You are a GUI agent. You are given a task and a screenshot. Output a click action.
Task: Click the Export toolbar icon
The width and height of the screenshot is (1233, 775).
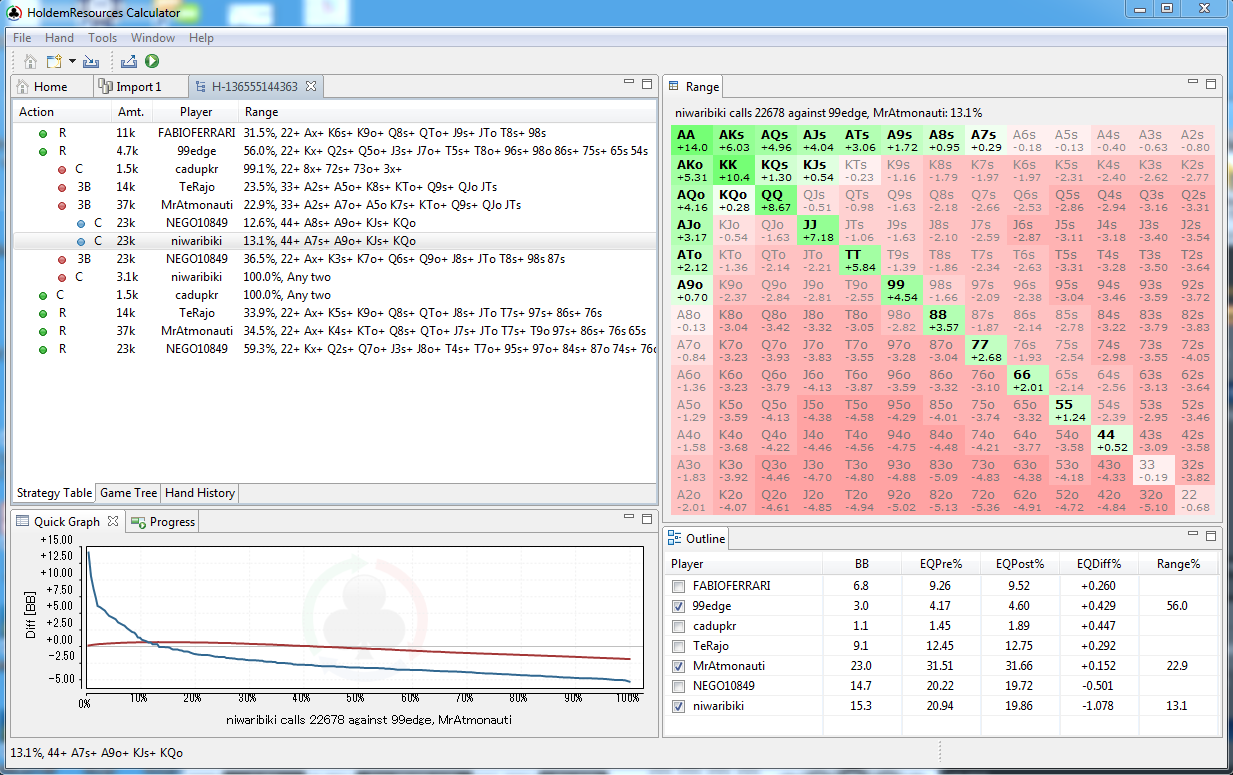pyautogui.click(x=128, y=62)
